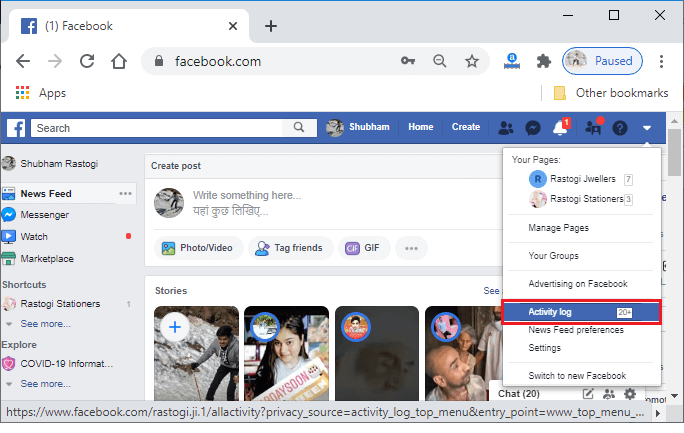Open the Messenger icon in top bar
The width and height of the screenshot is (684, 433).
pyautogui.click(x=533, y=128)
